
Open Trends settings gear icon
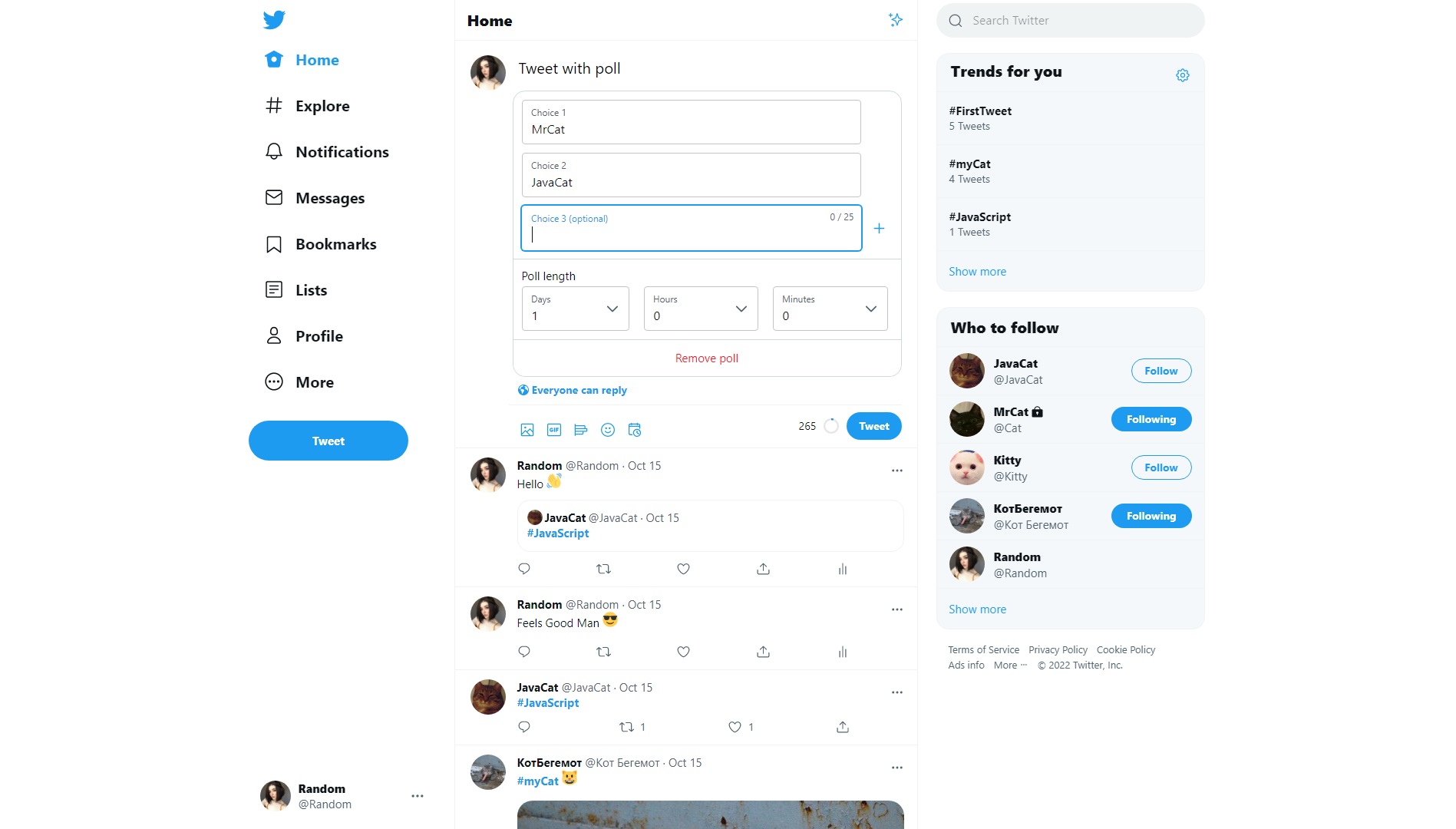(1183, 75)
